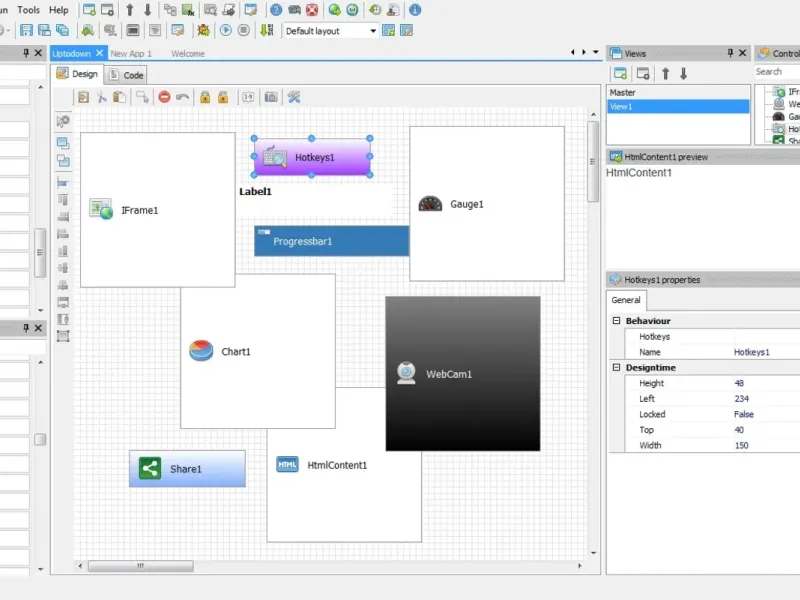Select the Master view in Views list
The height and width of the screenshot is (600, 800).
[622, 93]
